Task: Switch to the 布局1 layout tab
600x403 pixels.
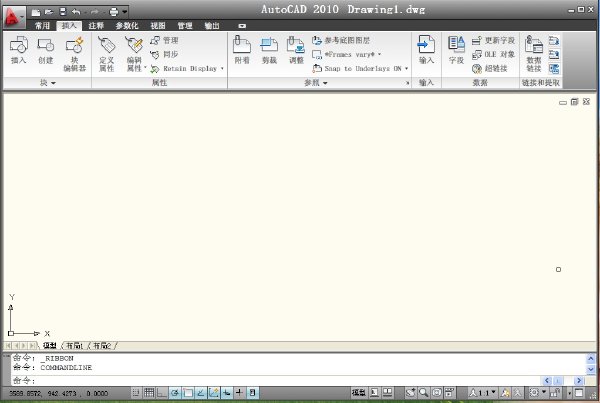Action: pos(74,346)
